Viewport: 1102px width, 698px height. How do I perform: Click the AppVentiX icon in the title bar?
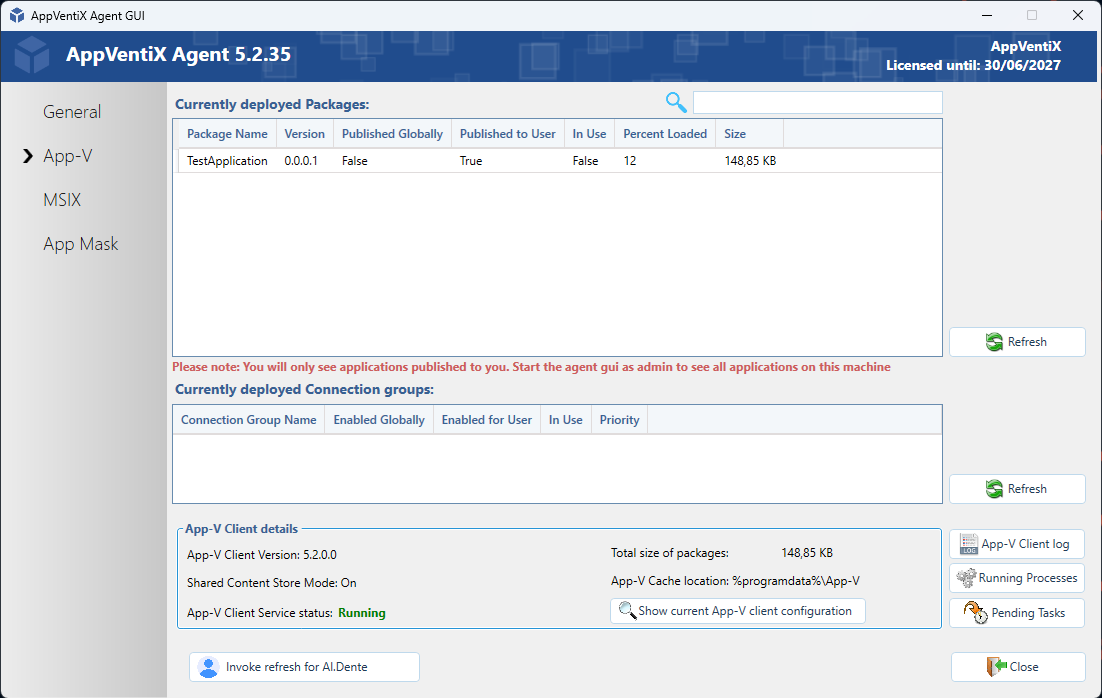17,15
